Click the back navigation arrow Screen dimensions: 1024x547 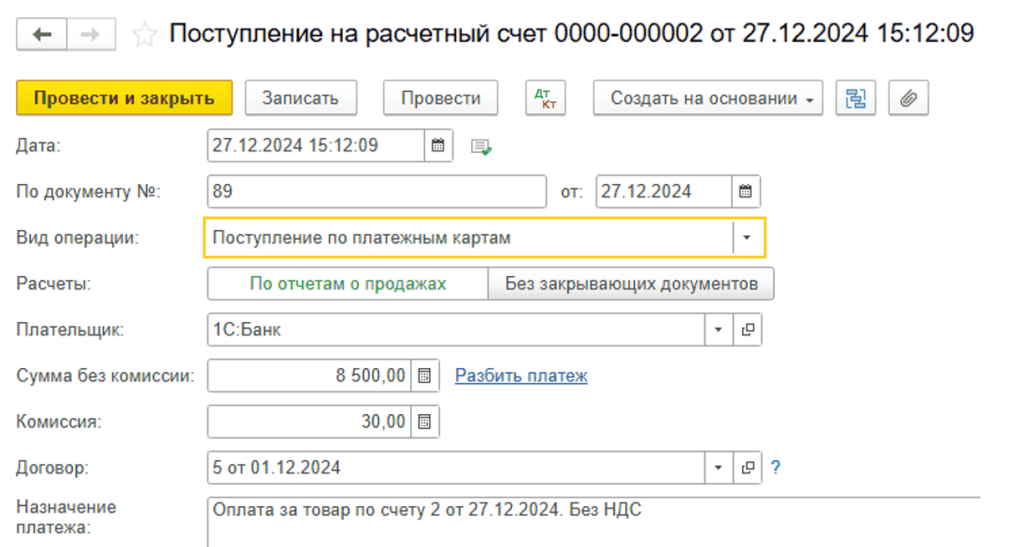coord(42,35)
